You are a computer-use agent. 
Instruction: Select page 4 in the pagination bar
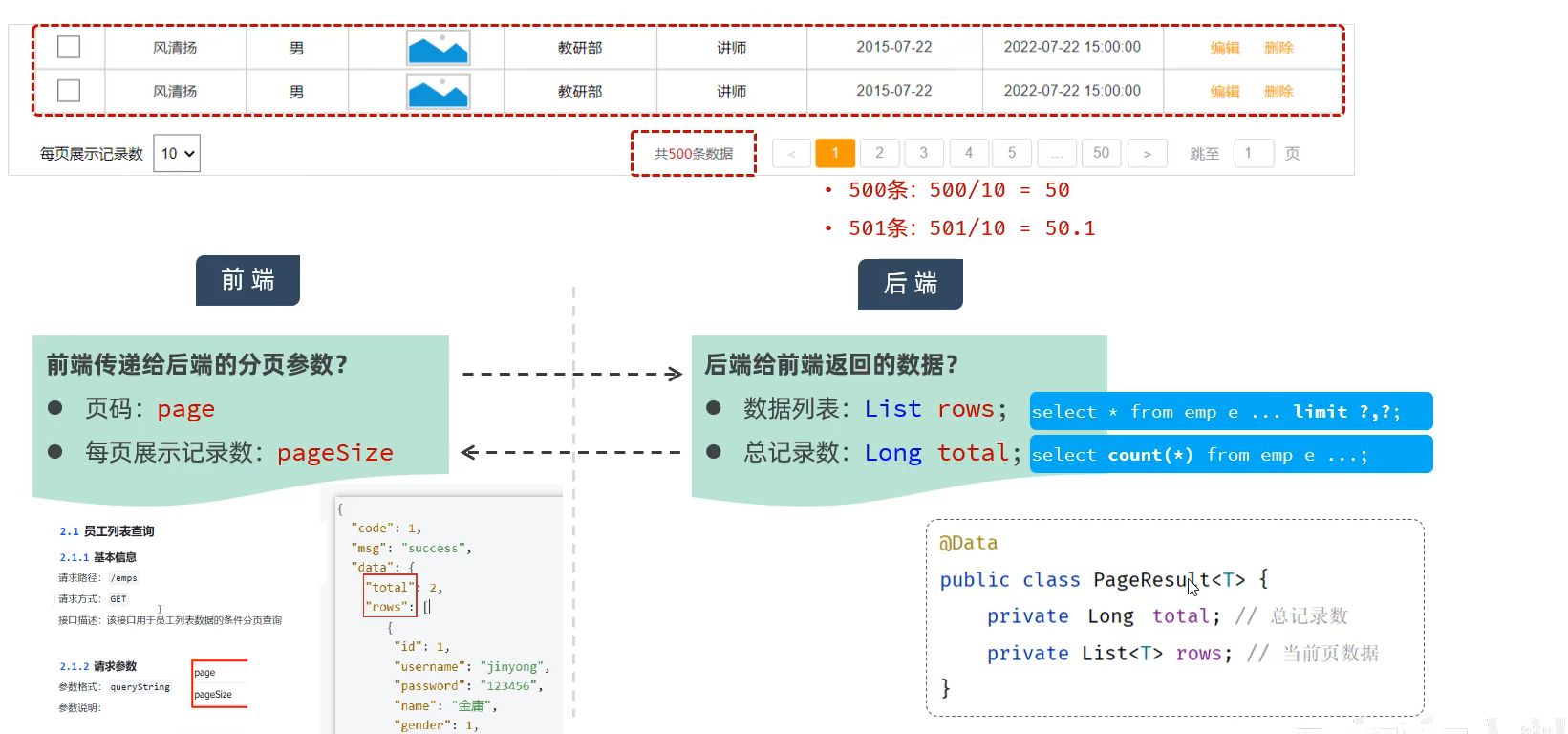coord(968,153)
